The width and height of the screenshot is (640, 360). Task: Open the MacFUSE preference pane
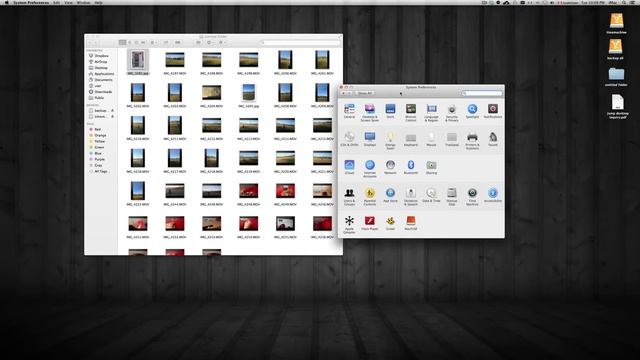(411, 223)
